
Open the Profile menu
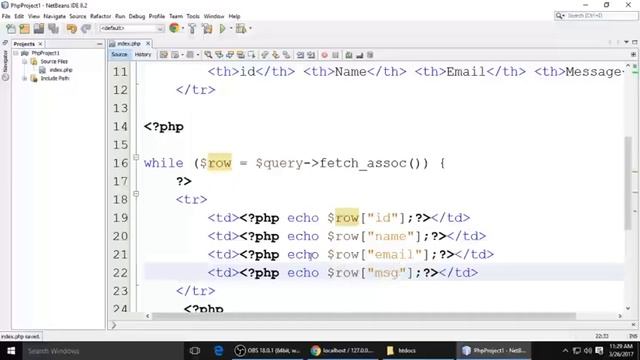click(157, 16)
